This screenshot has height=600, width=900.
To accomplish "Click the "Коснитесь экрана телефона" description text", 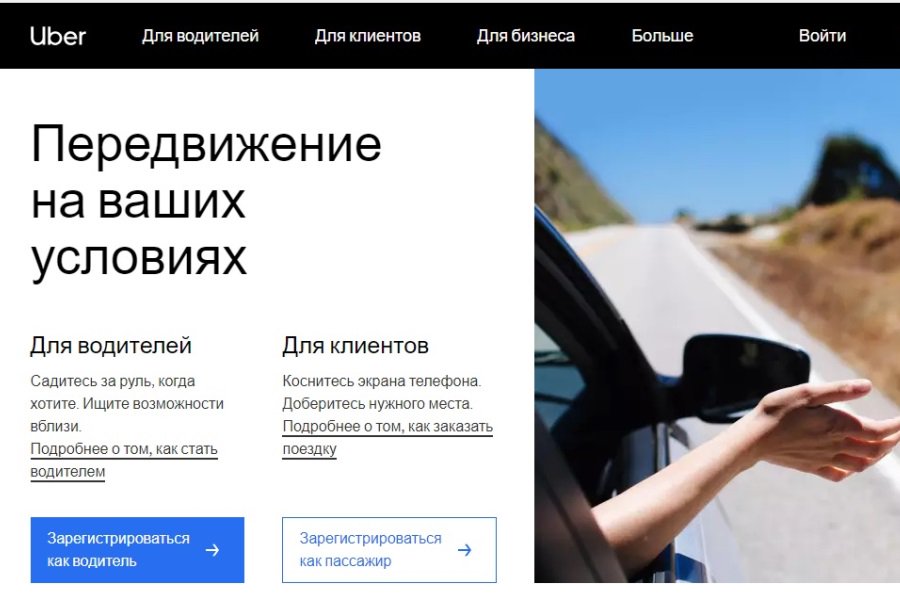I will pyautogui.click(x=382, y=392).
